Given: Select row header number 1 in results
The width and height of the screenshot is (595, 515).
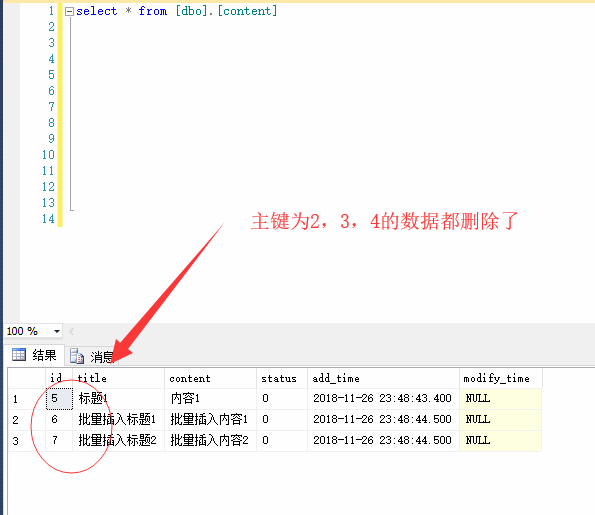Looking at the screenshot, I should pyautogui.click(x=27, y=398).
